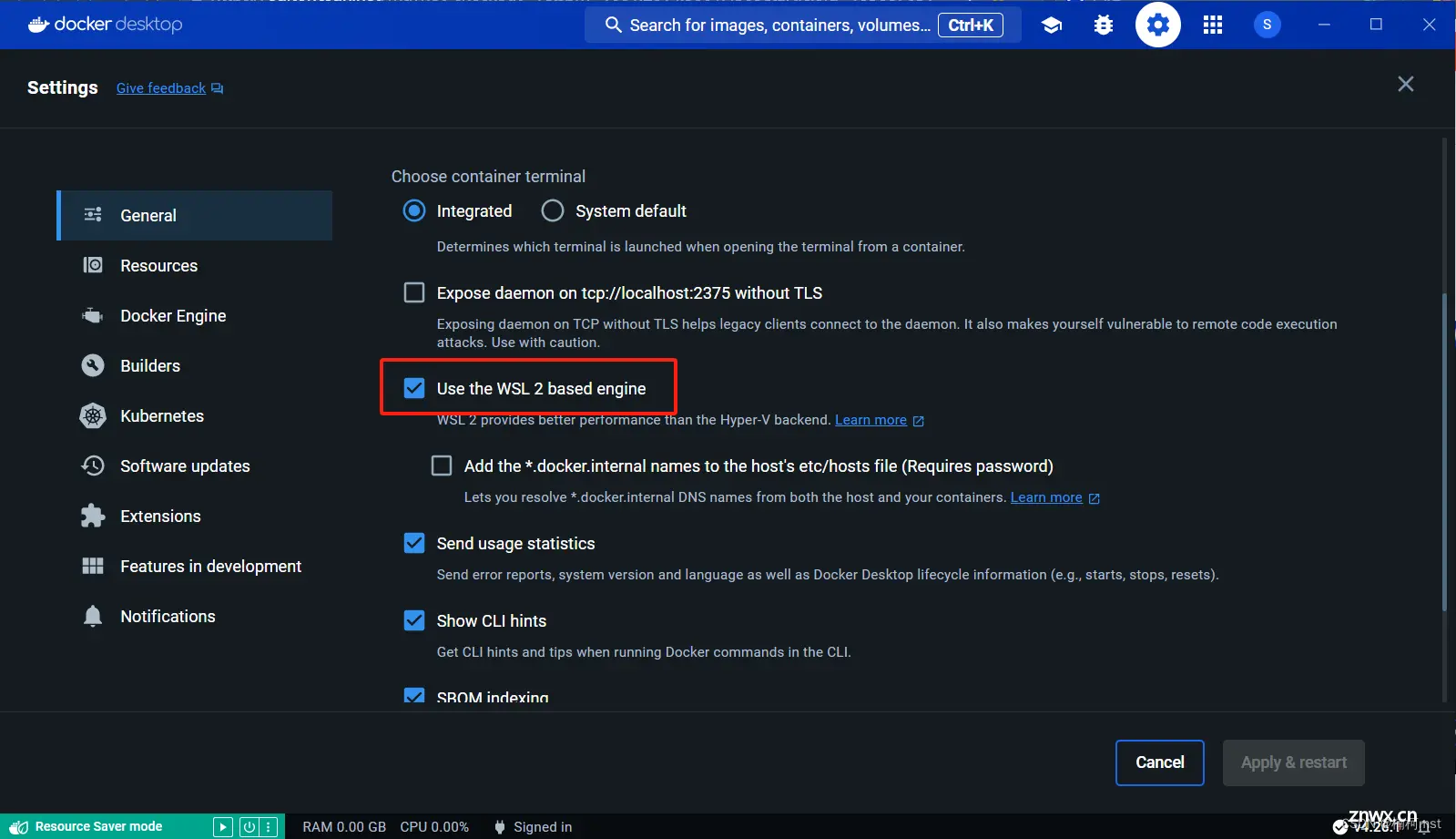Click the play/resume icon in status bar
This screenshot has width=1456, height=839.
click(x=222, y=827)
